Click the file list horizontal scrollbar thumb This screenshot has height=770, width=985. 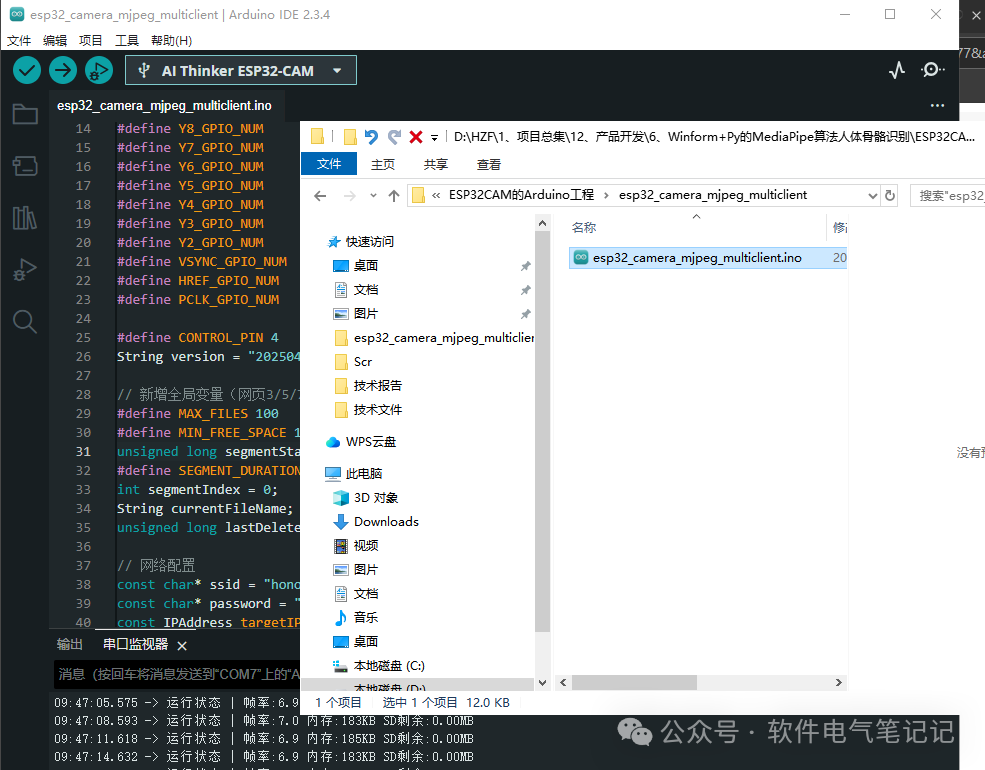[x=634, y=683]
